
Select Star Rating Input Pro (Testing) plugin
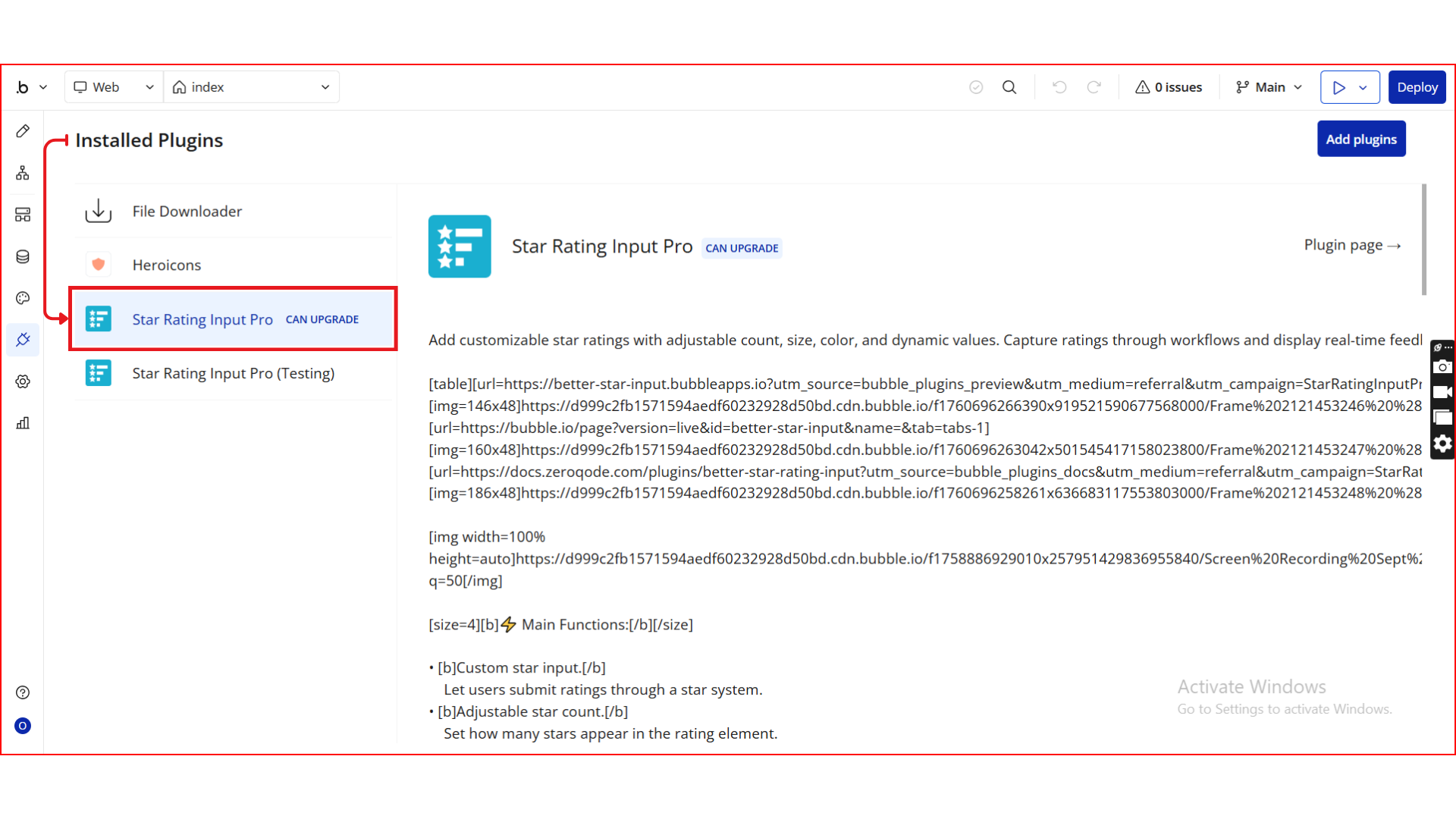pyautogui.click(x=233, y=373)
